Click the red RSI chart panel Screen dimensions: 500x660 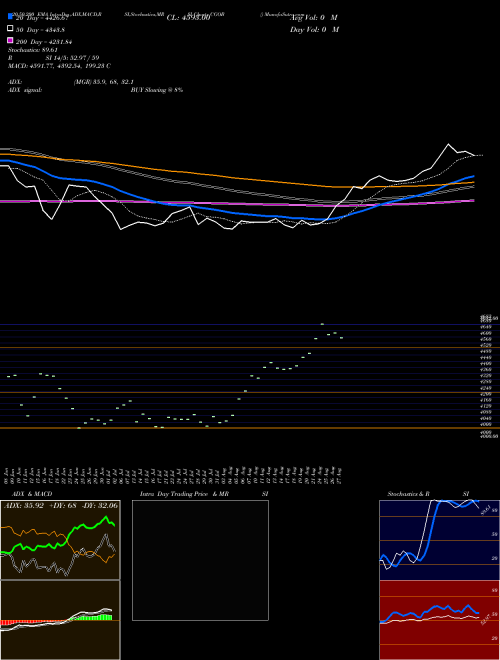click(439, 620)
